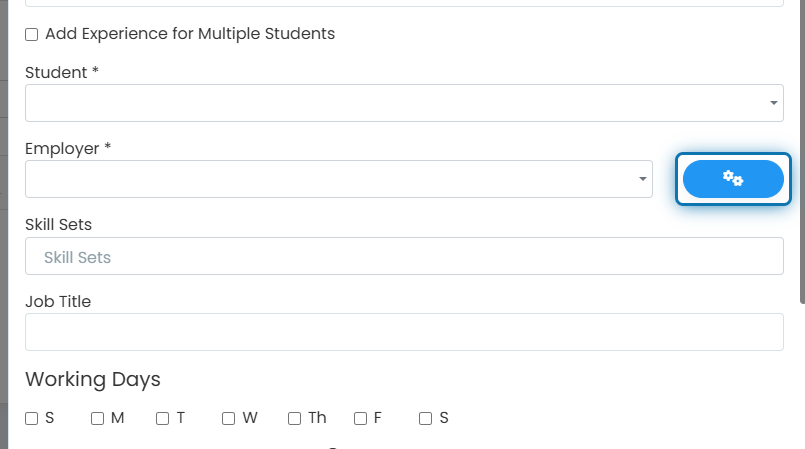Focus the Skill Sets input field
This screenshot has height=449, width=805.
pos(404,256)
